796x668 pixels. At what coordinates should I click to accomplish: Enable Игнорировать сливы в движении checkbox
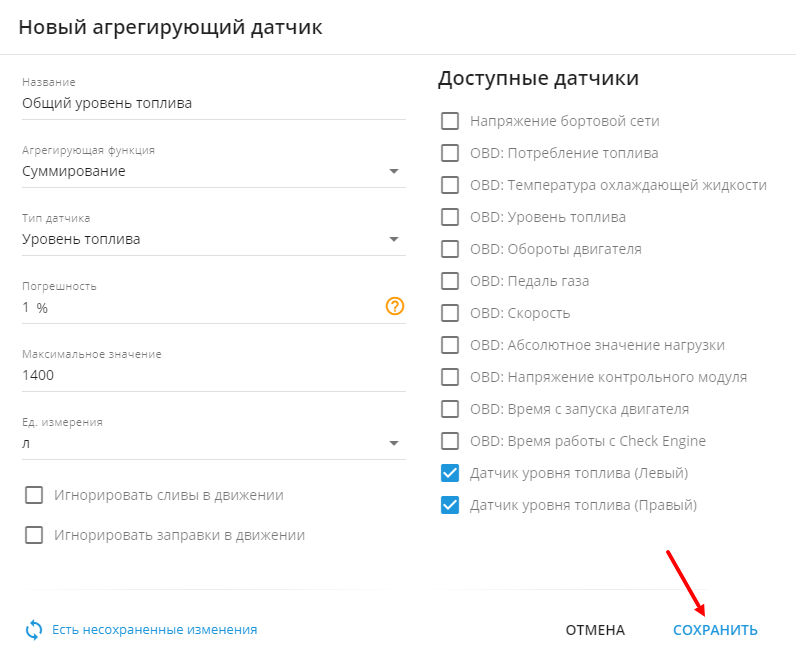pos(34,495)
